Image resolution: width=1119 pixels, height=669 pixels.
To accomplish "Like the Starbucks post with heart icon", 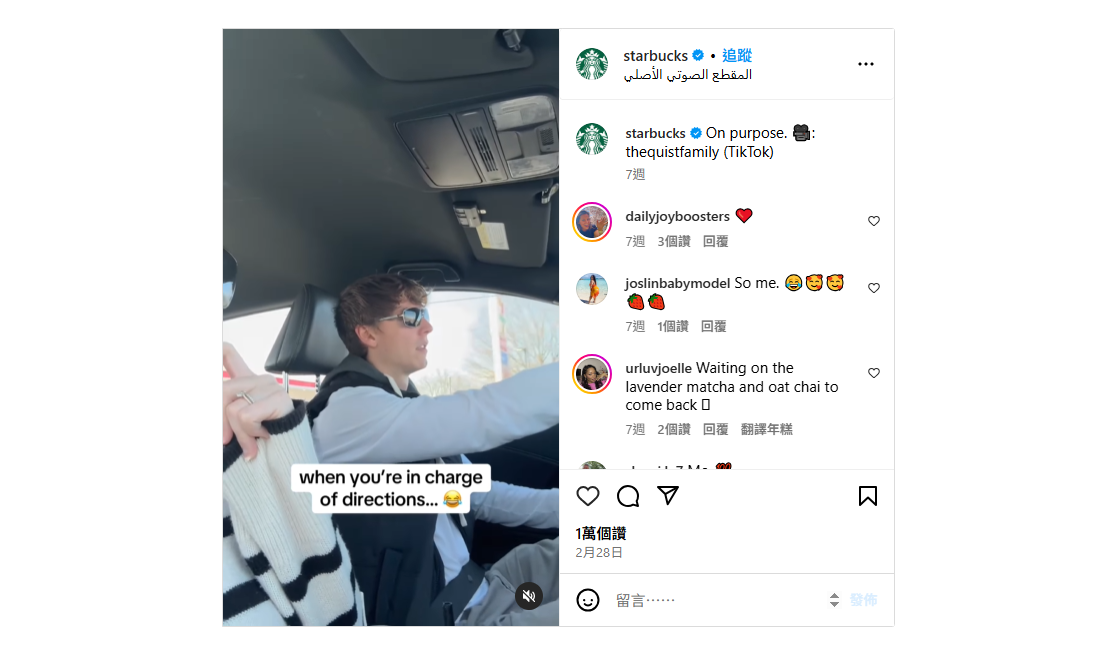I will point(587,496).
